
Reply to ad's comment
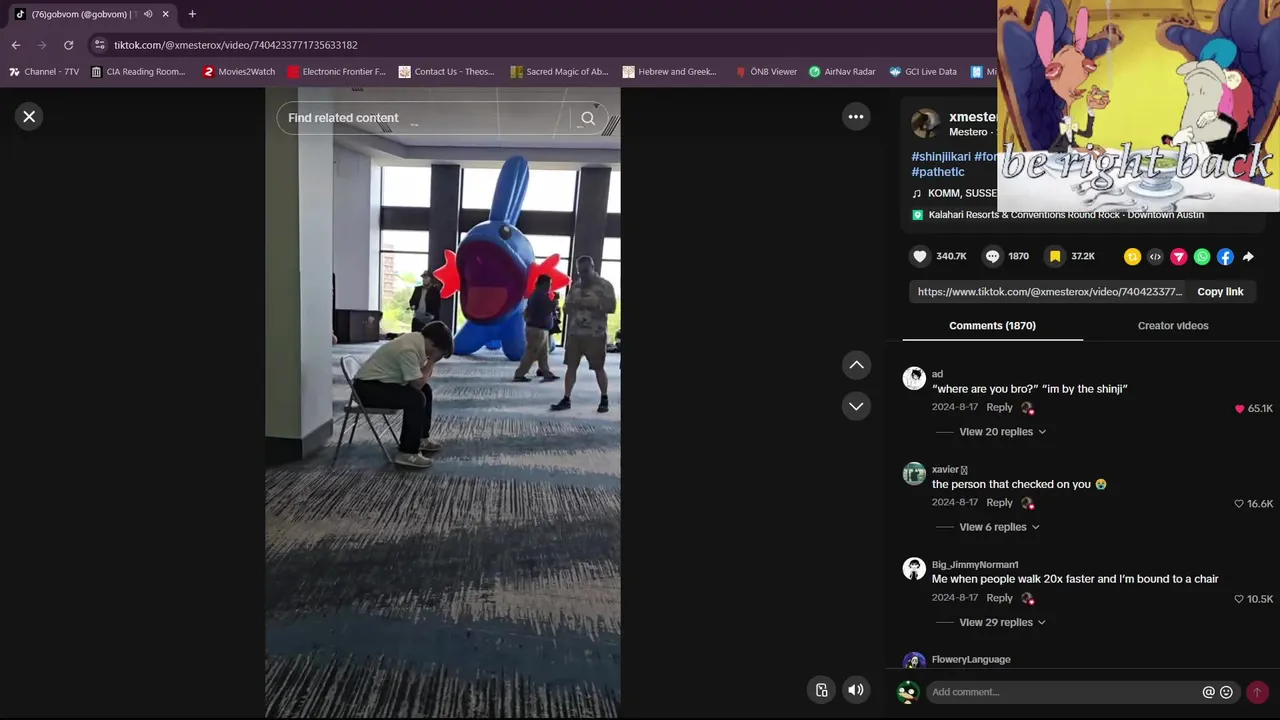(x=999, y=407)
